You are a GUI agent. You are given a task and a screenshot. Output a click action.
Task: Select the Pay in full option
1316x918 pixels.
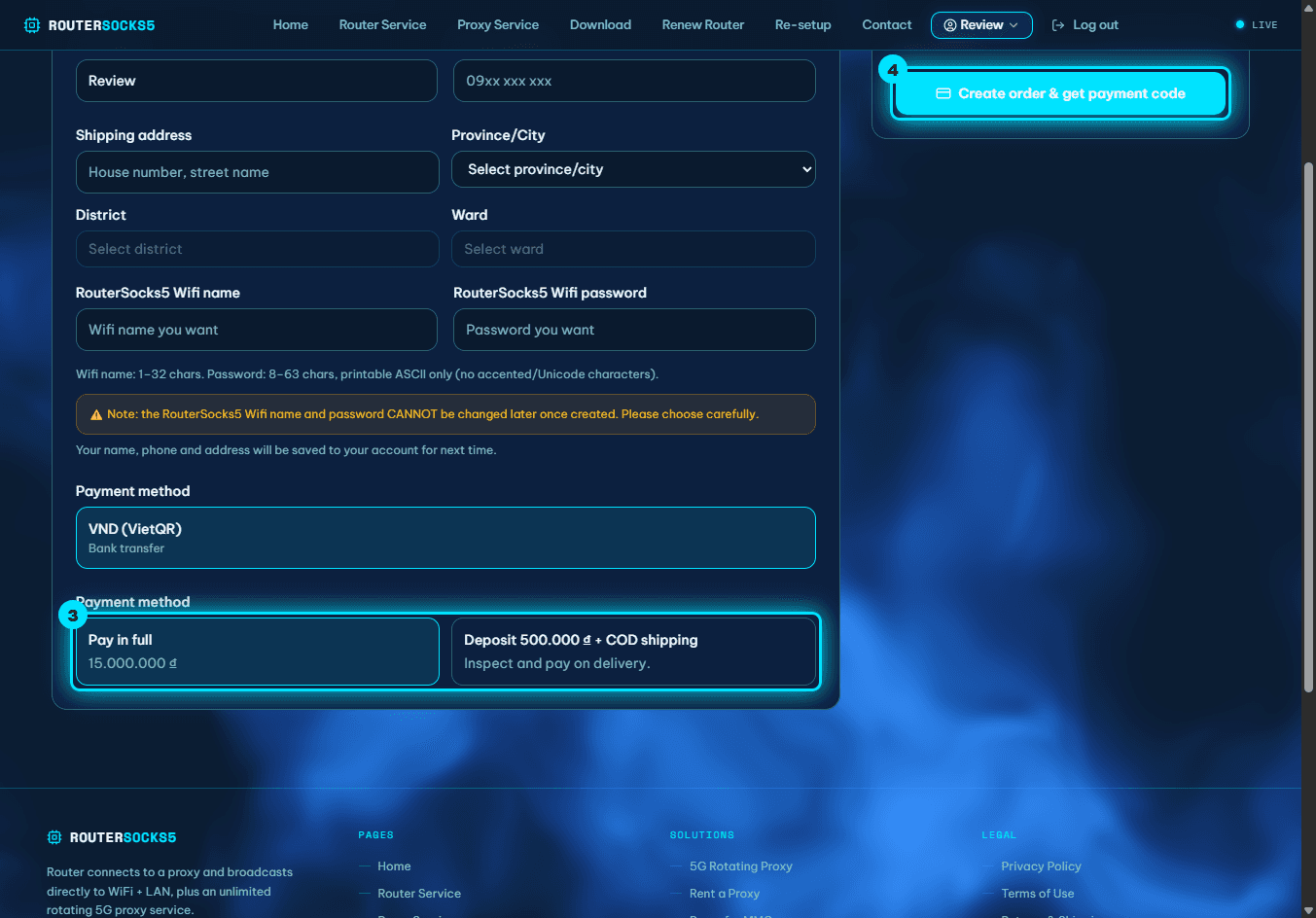tap(258, 652)
